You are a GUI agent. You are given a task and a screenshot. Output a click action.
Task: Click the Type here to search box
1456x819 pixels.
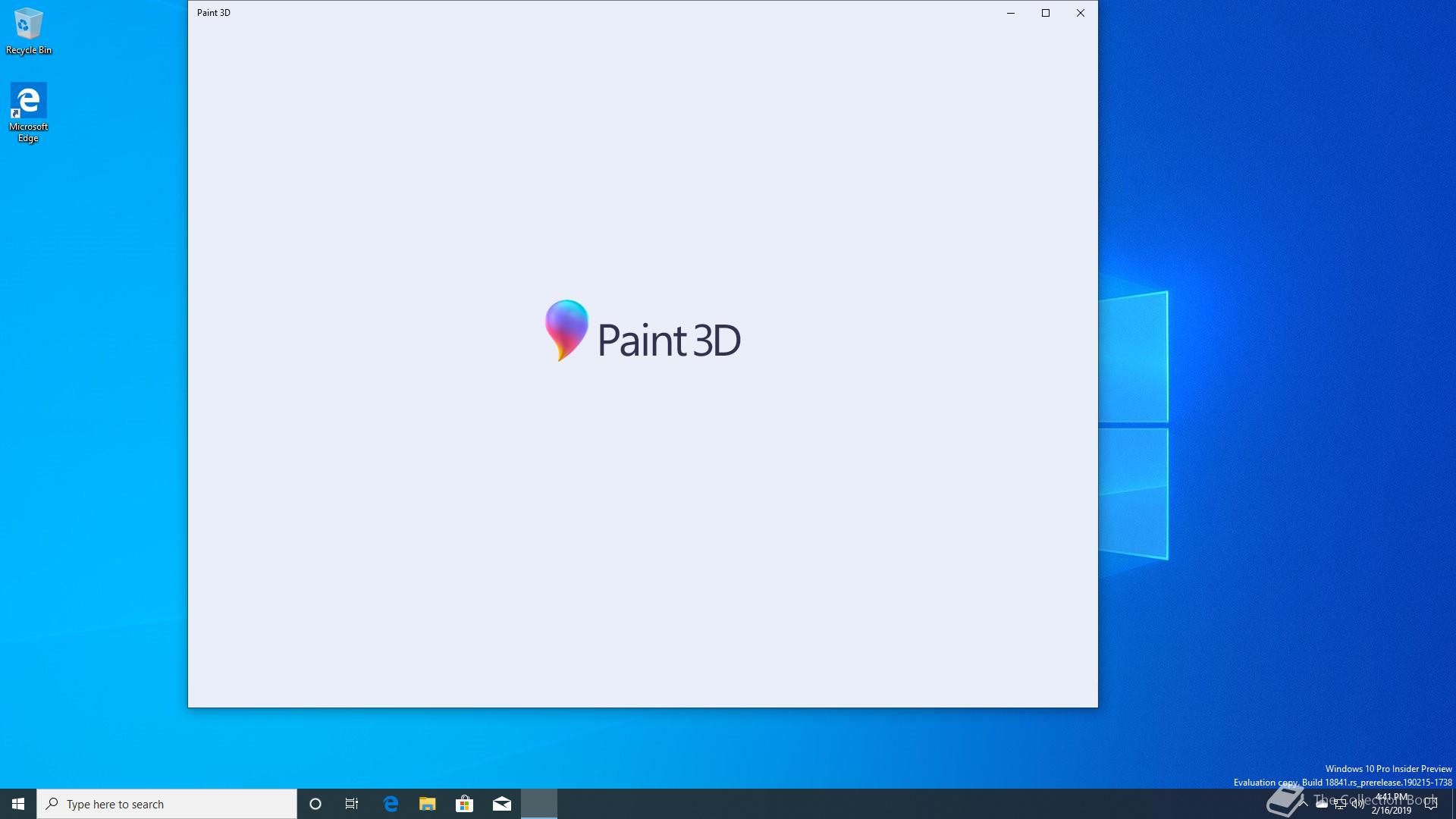tap(167, 804)
